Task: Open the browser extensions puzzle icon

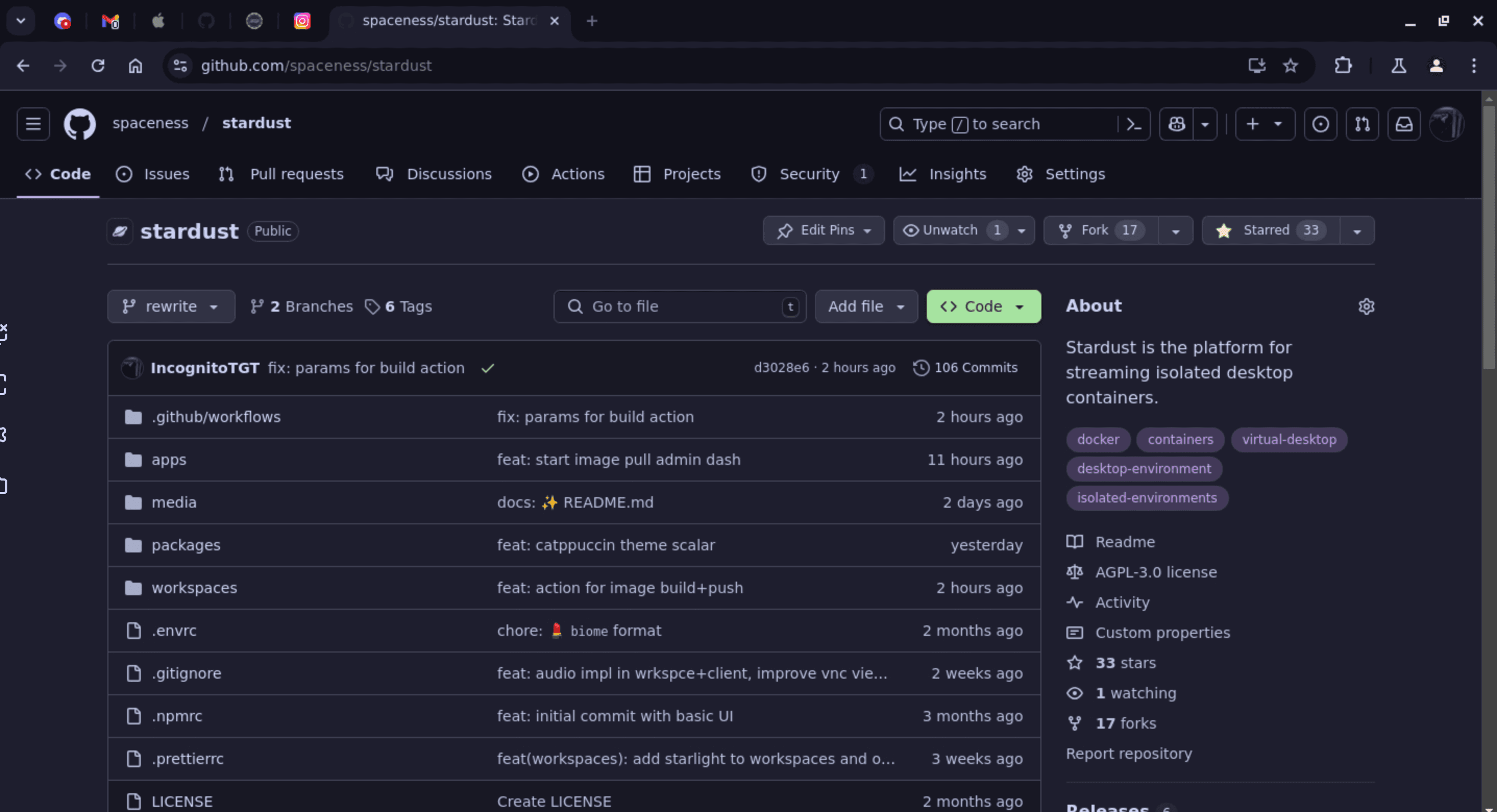Action: click(x=1343, y=66)
